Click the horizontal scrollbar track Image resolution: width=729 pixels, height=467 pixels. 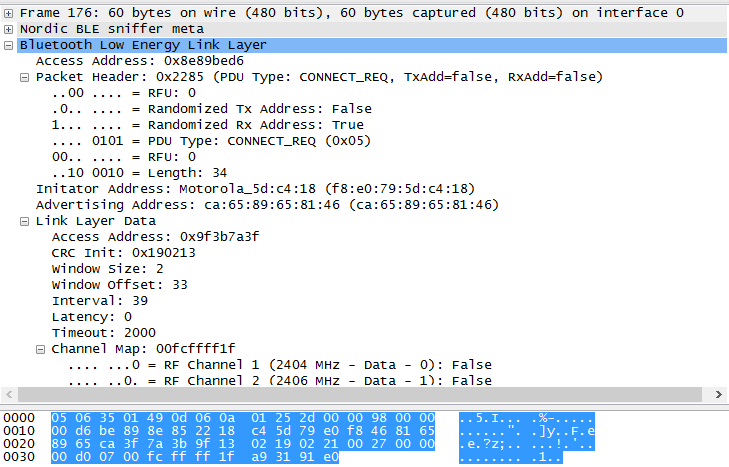point(359,395)
